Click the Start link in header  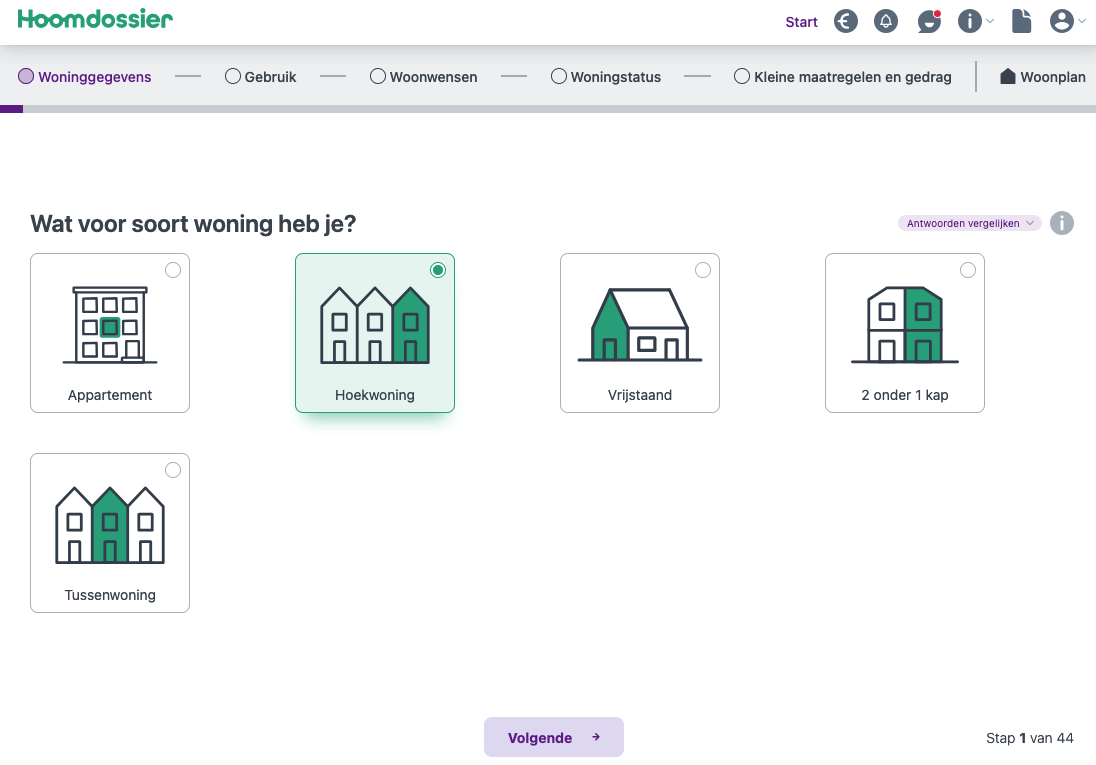[801, 22]
